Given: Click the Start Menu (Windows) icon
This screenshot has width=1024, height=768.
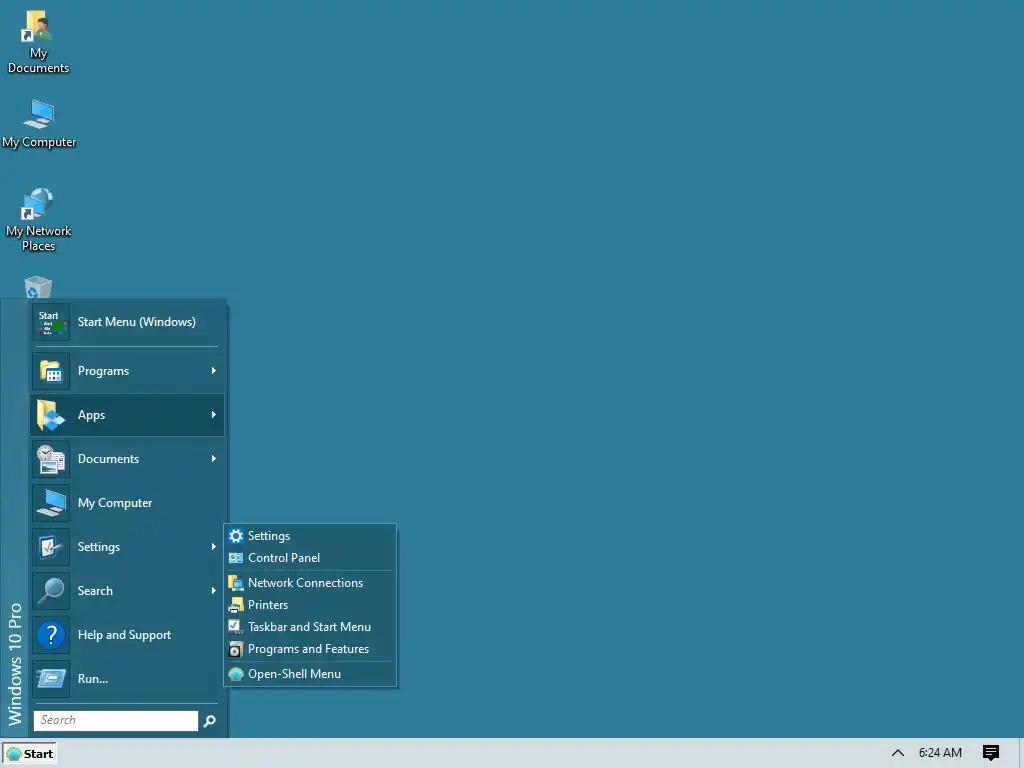Looking at the screenshot, I should pyautogui.click(x=51, y=322).
